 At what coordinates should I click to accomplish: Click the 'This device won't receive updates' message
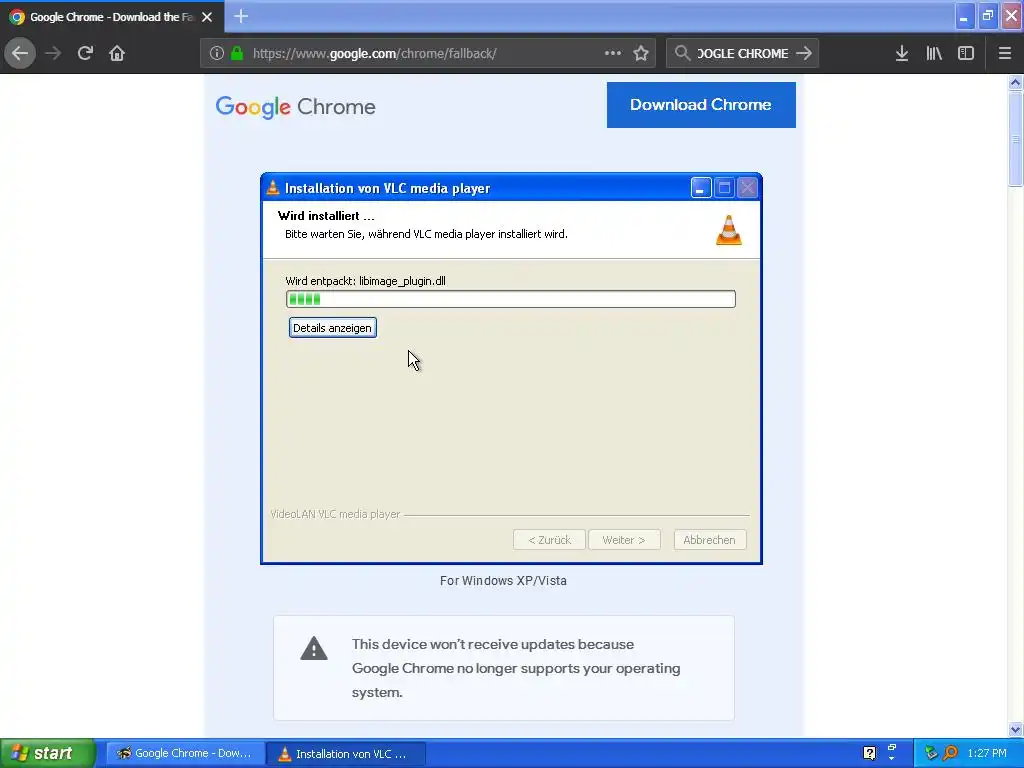[x=516, y=668]
